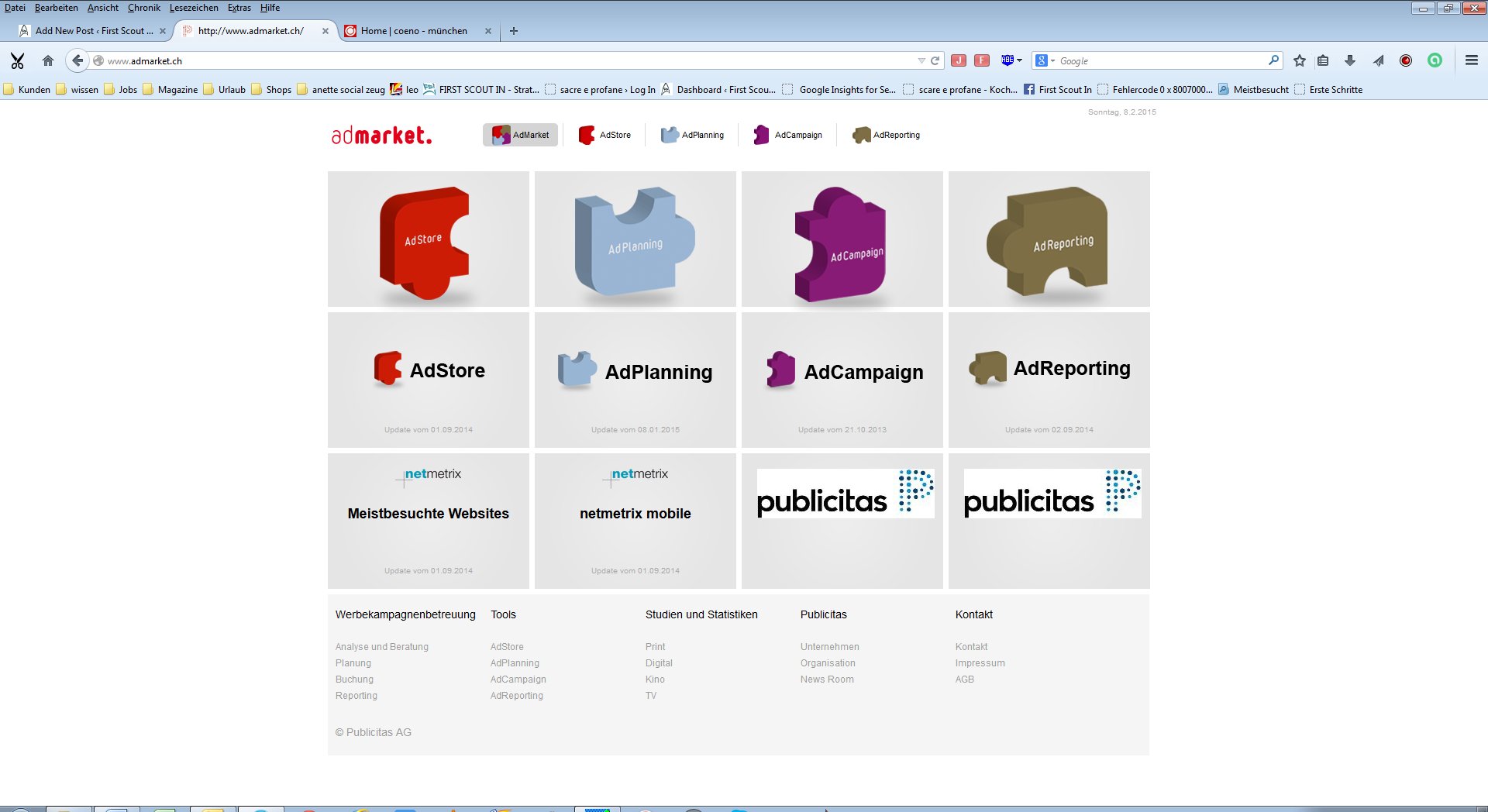
Task: Click inside the Google search field
Action: [1160, 60]
